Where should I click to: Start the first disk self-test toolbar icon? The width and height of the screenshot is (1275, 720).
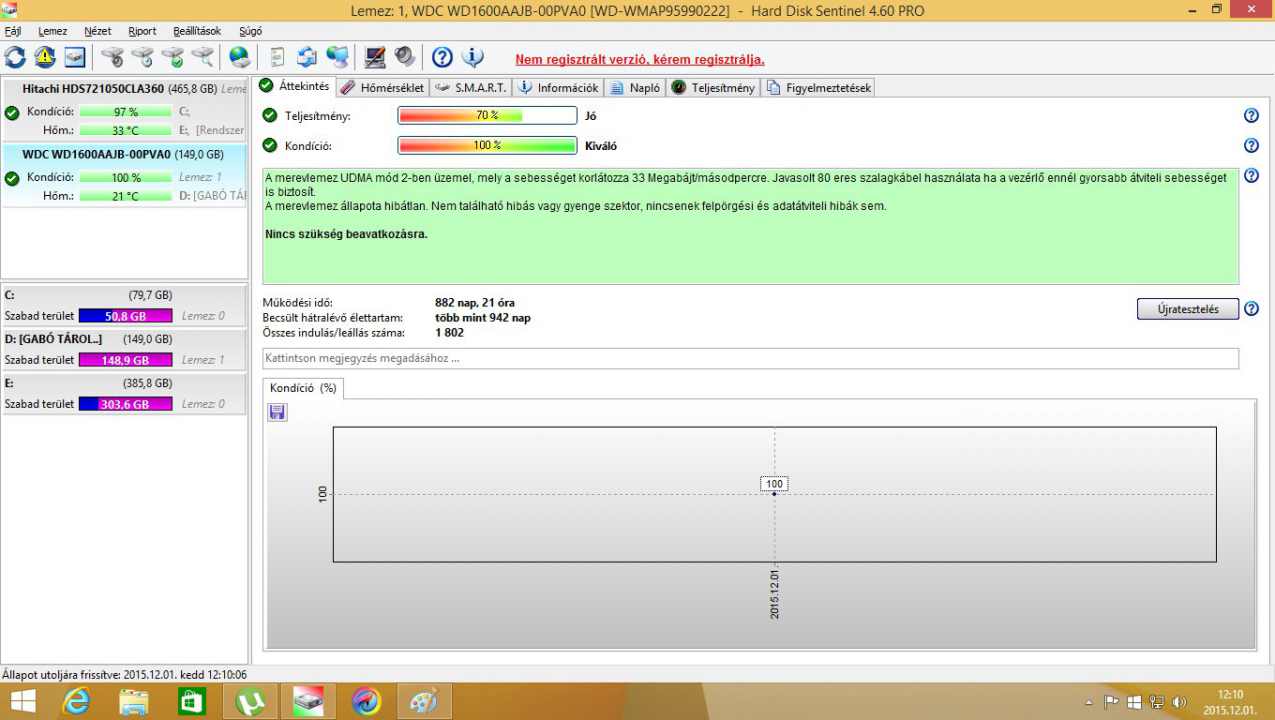click(x=112, y=57)
